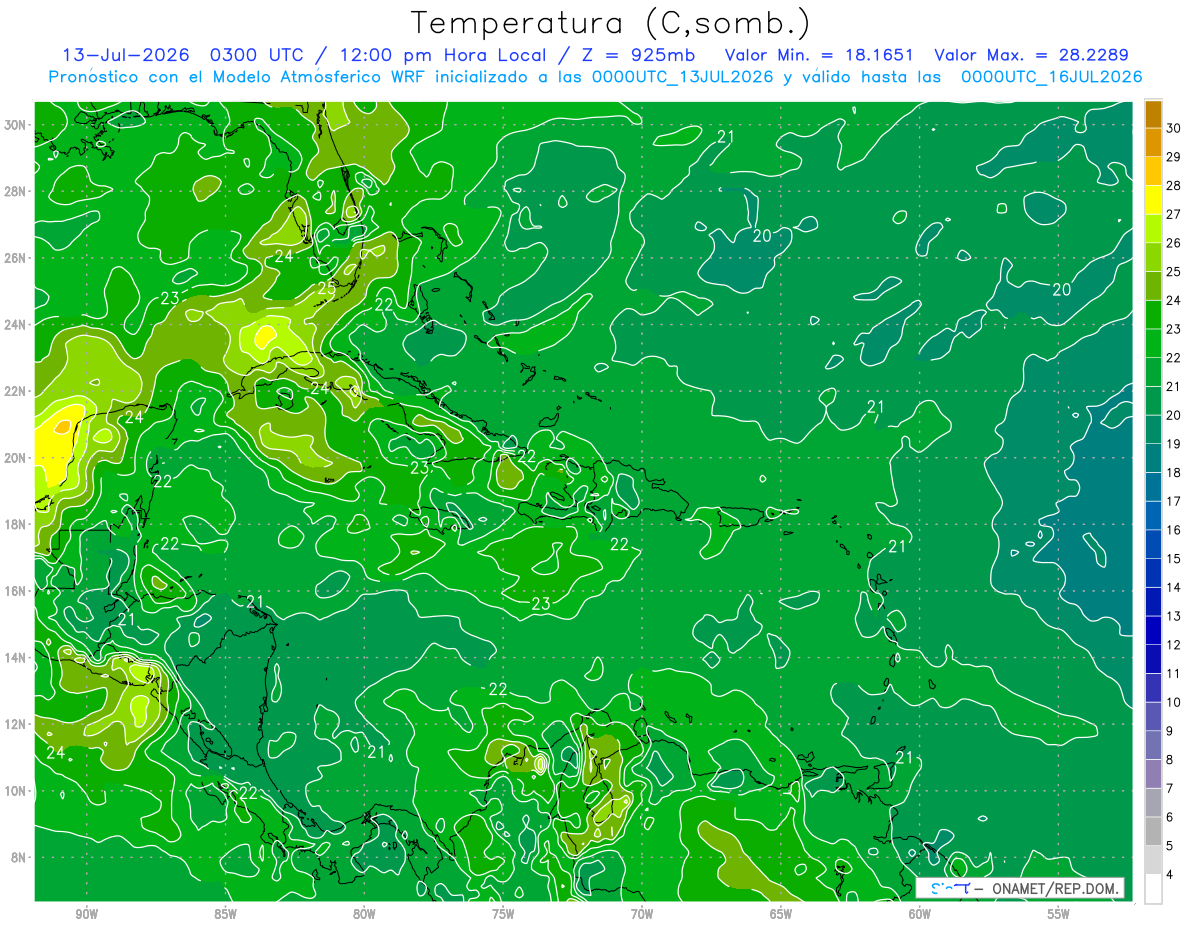Image resolution: width=1200 pixels, height=927 pixels.
Task: Click the '11' label on the colorbar
Action: coord(1174,674)
